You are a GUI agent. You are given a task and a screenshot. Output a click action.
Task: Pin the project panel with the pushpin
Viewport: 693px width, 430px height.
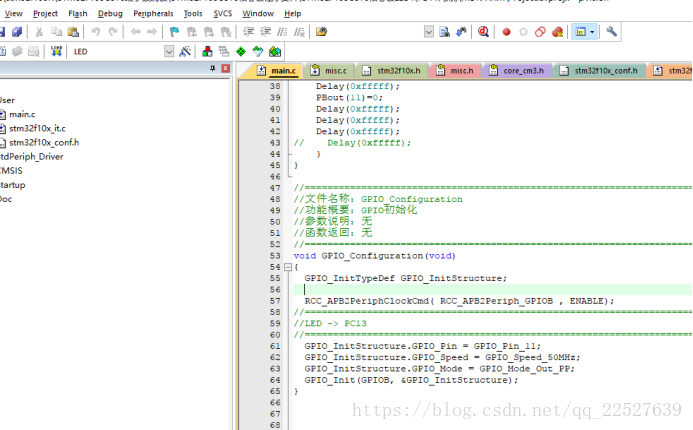pyautogui.click(x=212, y=69)
